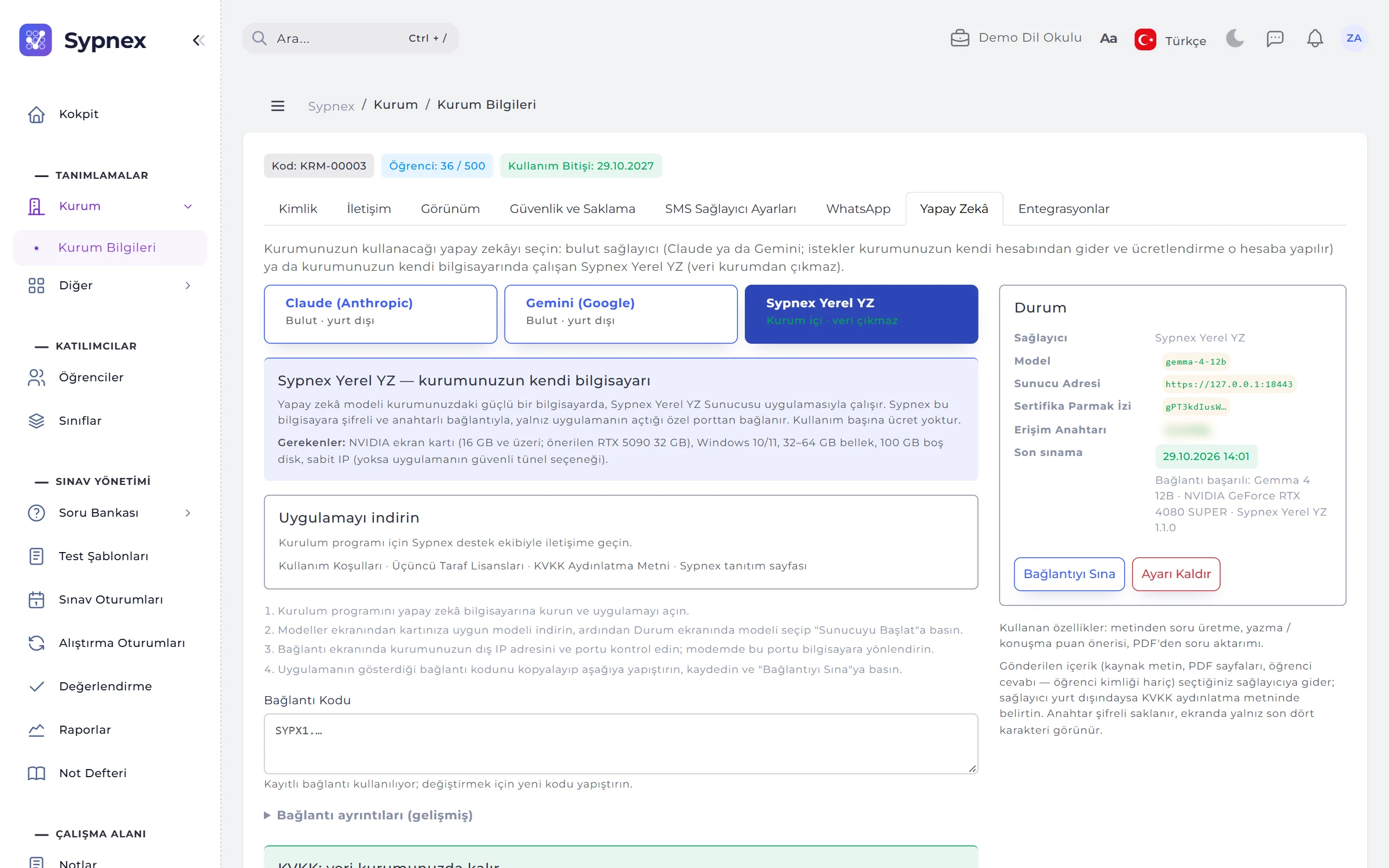This screenshot has height=868, width=1389.
Task: Click the font size Aa icon
Action: (x=1108, y=39)
